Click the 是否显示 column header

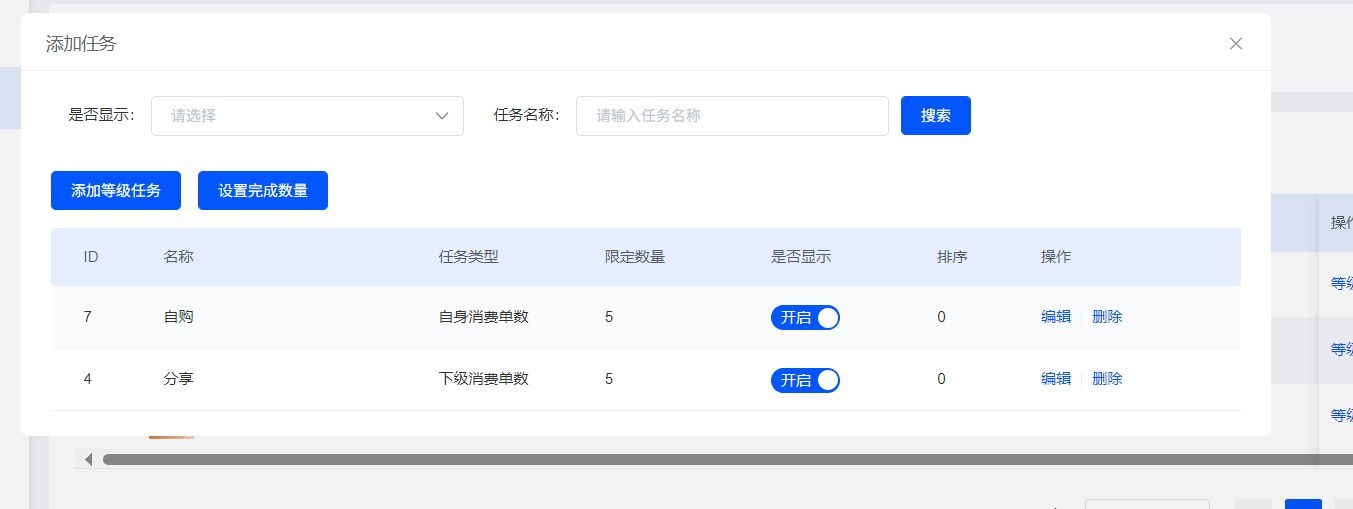tap(801, 257)
